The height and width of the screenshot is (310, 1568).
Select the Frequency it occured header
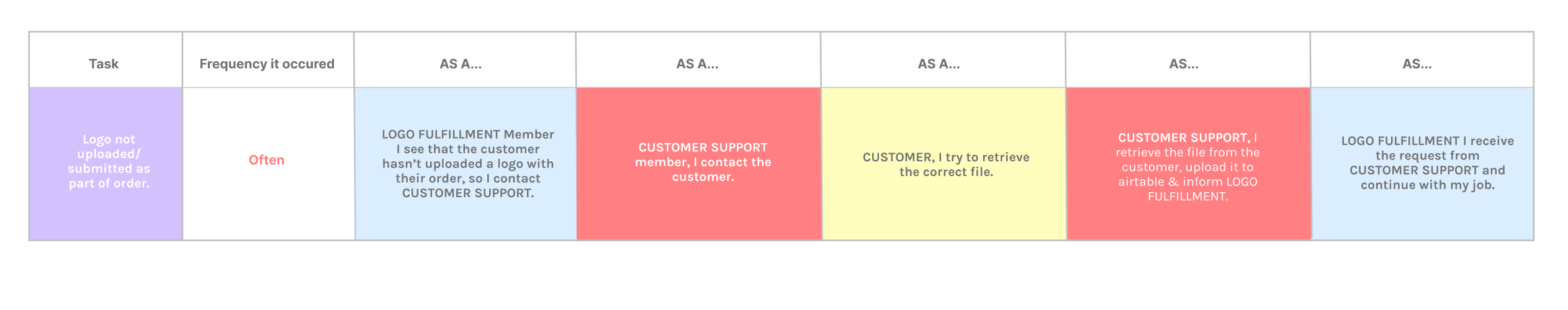[268, 60]
